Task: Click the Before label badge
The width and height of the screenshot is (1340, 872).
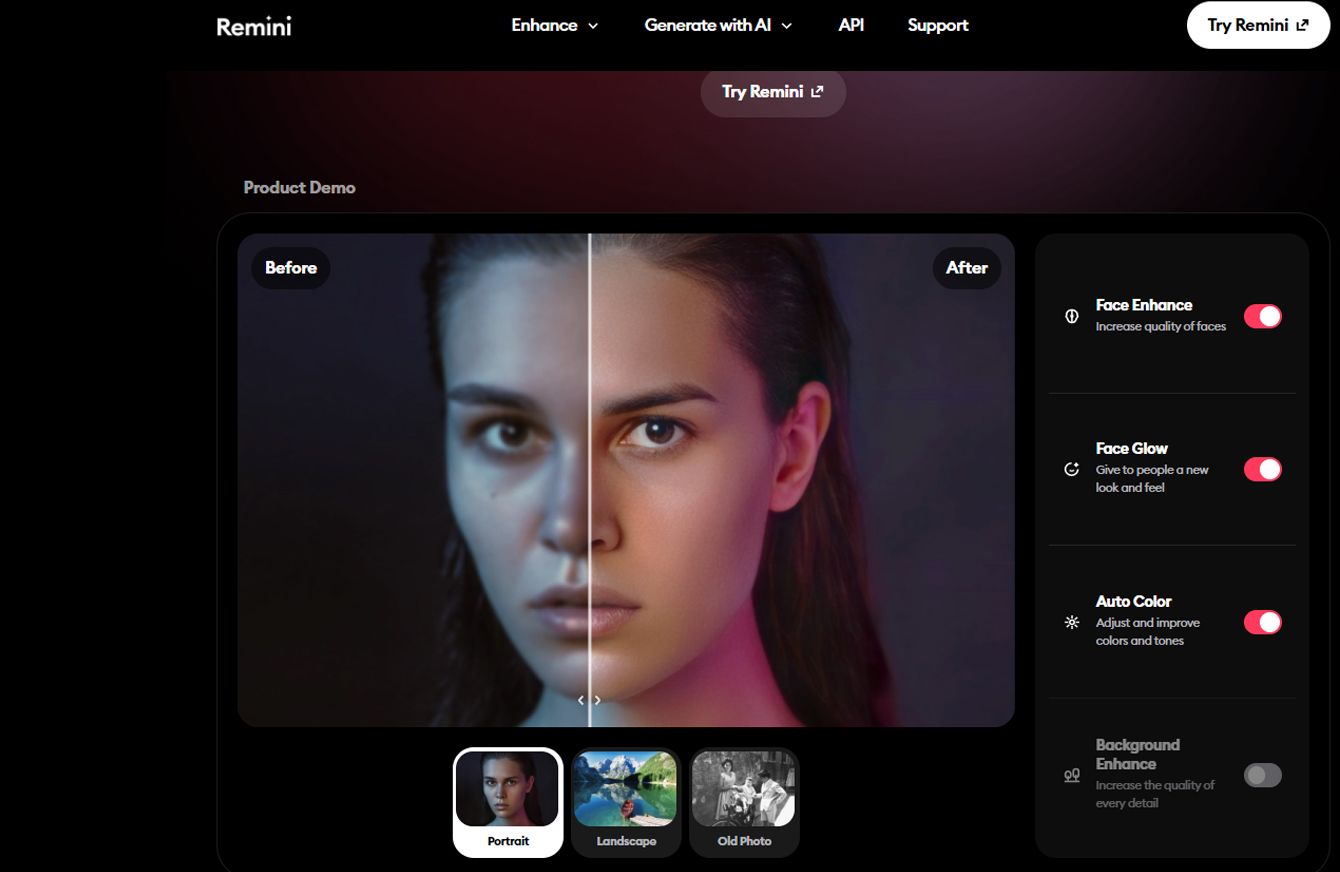Action: pyautogui.click(x=290, y=268)
